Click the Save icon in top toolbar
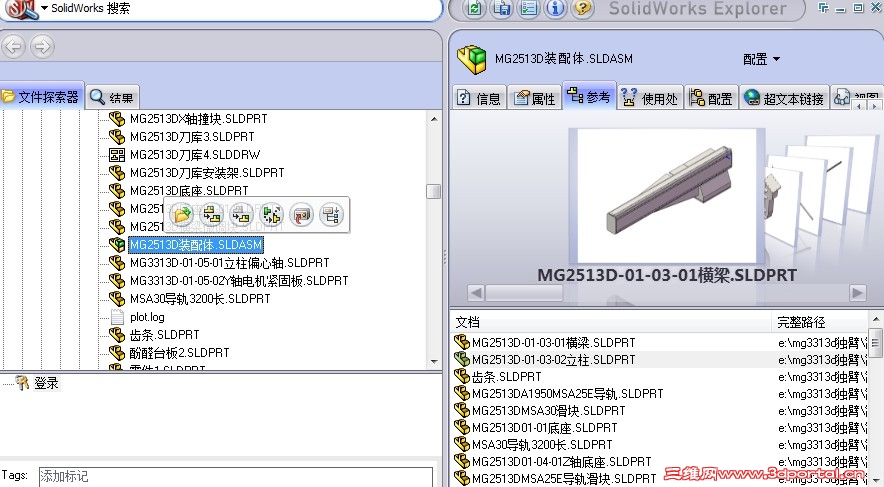The image size is (884, 487). click(501, 8)
